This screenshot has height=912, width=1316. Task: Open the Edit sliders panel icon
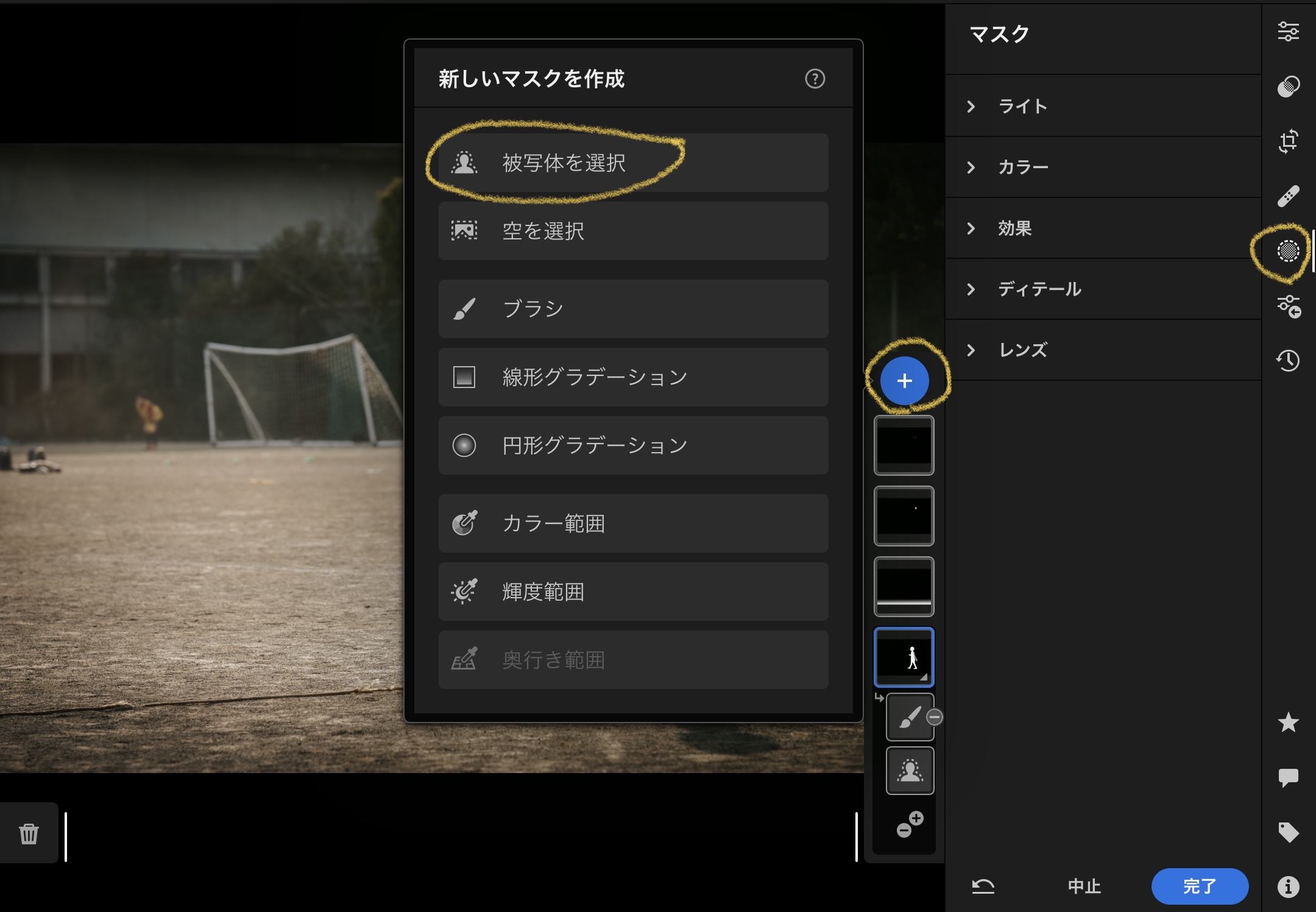point(1288,31)
